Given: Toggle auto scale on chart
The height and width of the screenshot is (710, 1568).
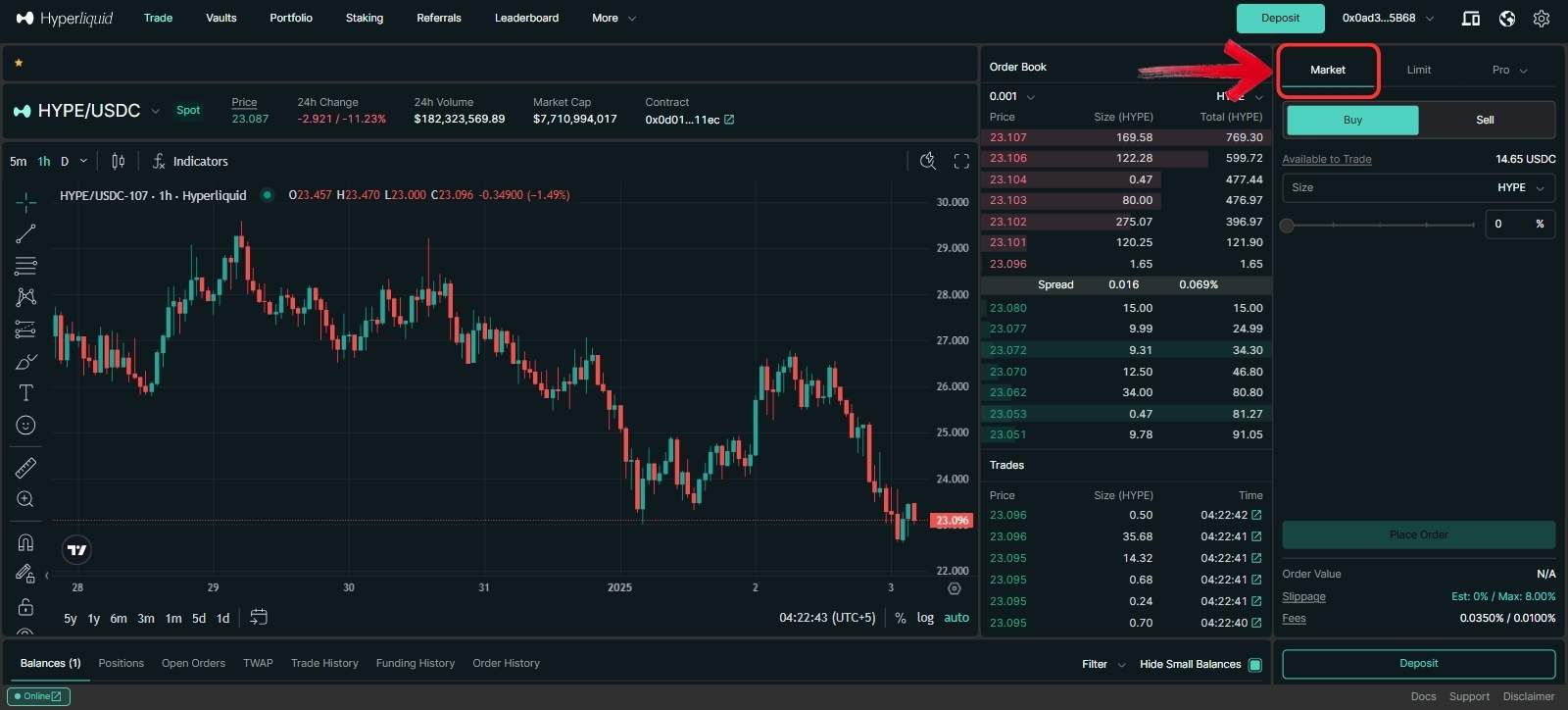Looking at the screenshot, I should pos(956,618).
